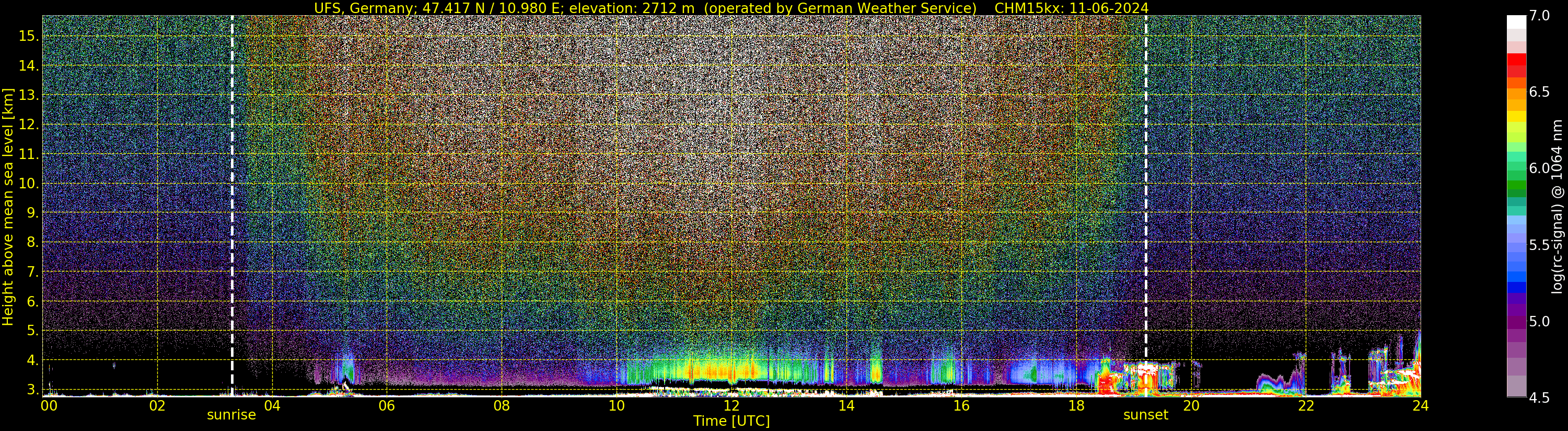This screenshot has width=1568, height=431.
Task: Click the y-axis tick label '4.'
Action: coord(33,360)
